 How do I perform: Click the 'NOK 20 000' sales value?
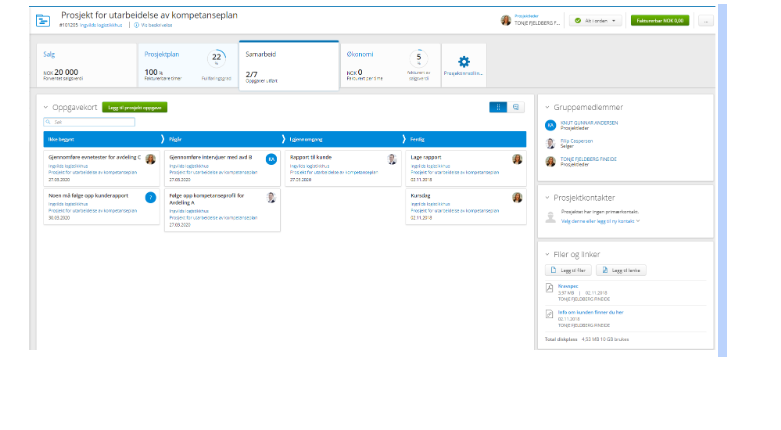(61, 72)
